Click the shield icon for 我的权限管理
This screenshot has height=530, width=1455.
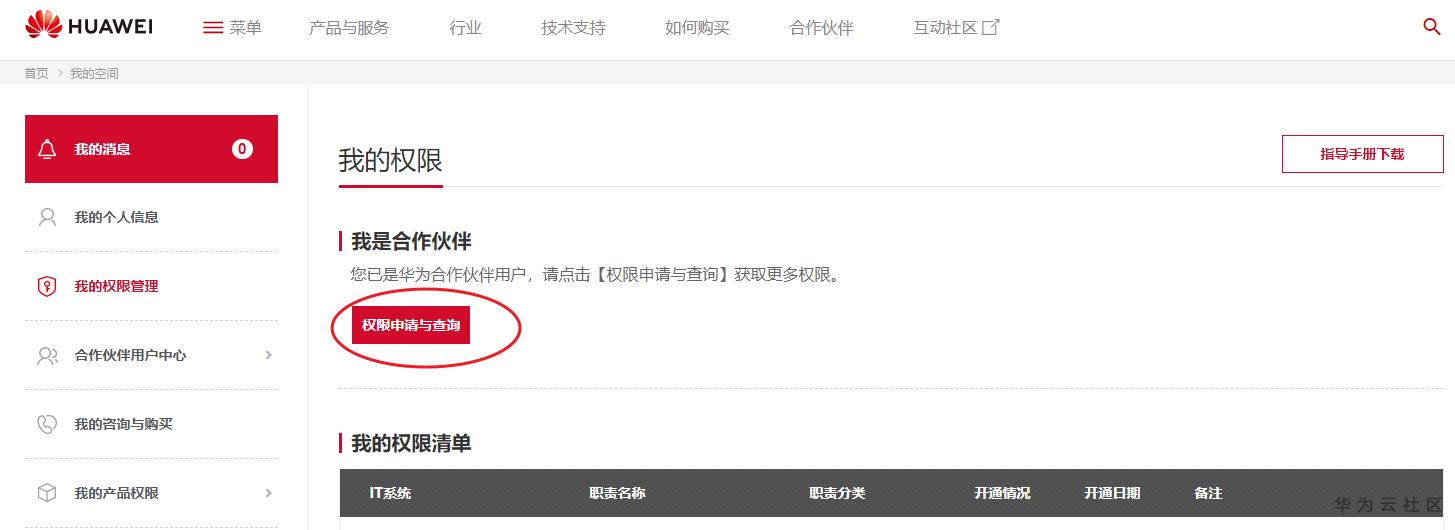click(x=47, y=286)
